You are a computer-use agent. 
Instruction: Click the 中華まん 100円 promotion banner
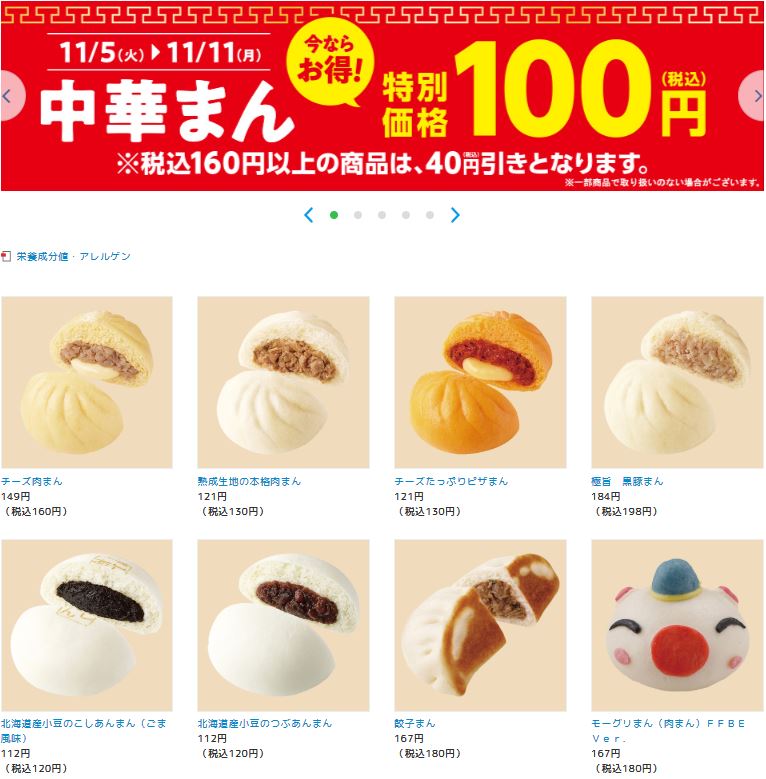(382, 96)
